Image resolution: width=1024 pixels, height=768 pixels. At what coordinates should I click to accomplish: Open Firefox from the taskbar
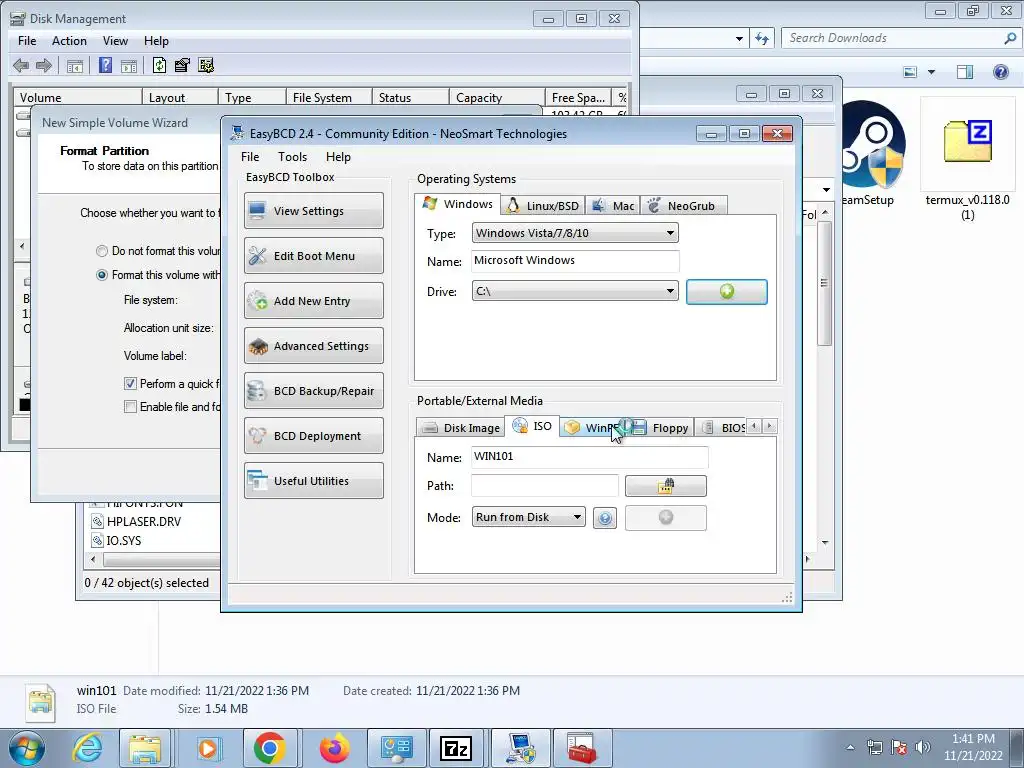[x=334, y=748]
